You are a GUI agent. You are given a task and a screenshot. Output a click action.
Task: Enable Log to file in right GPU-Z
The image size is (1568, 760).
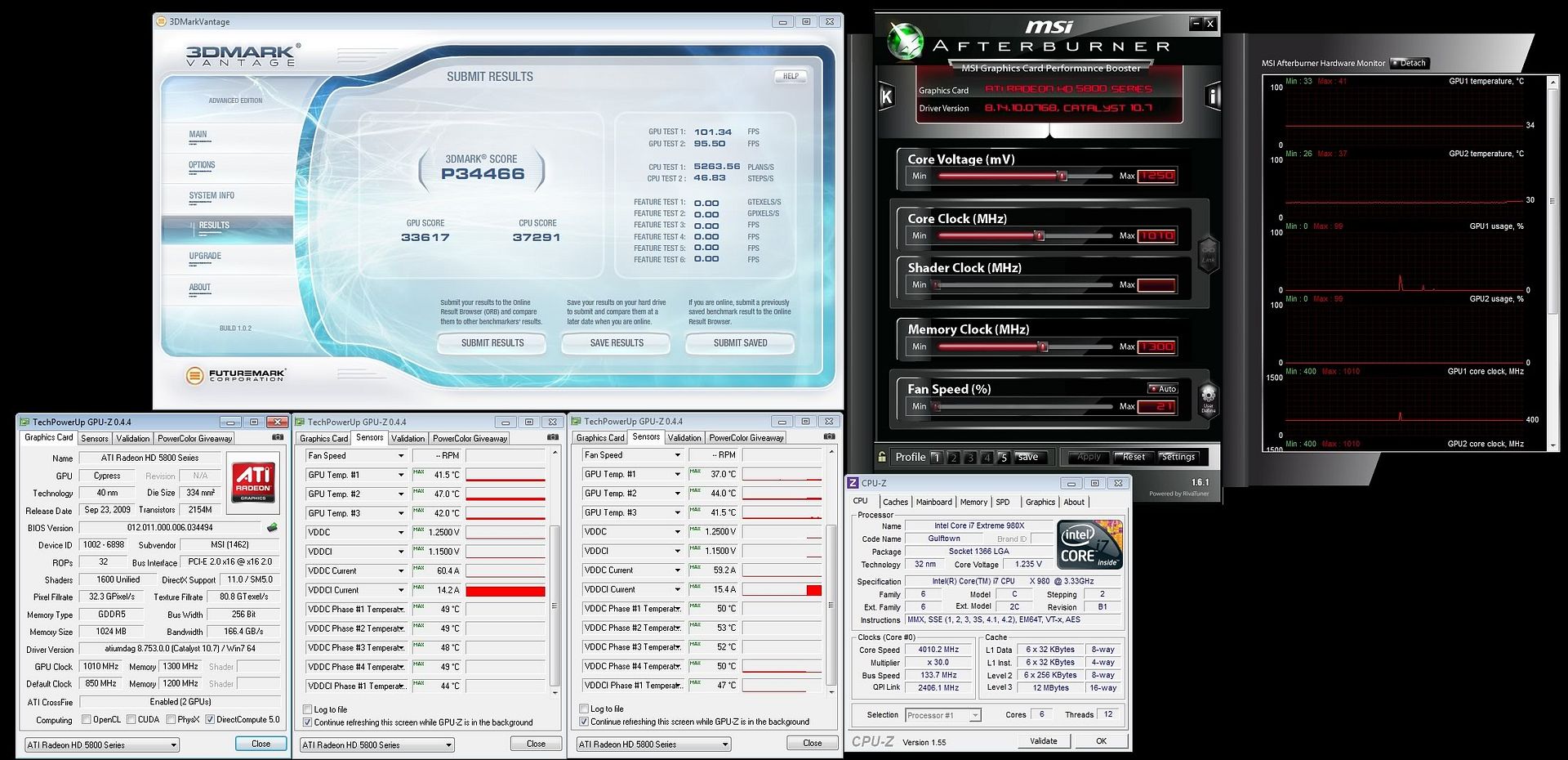pyautogui.click(x=584, y=709)
